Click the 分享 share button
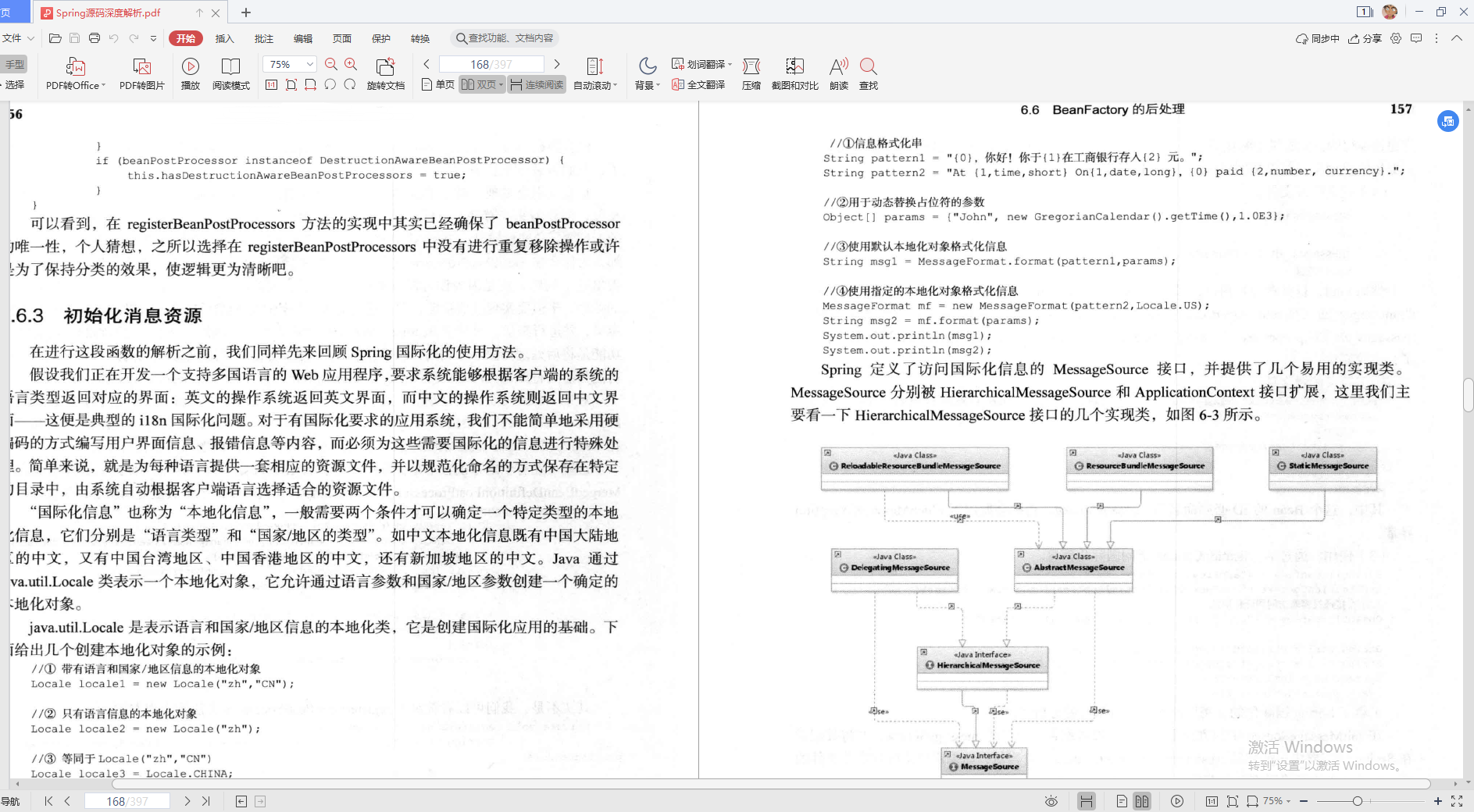This screenshot has width=1474, height=812. [1365, 38]
